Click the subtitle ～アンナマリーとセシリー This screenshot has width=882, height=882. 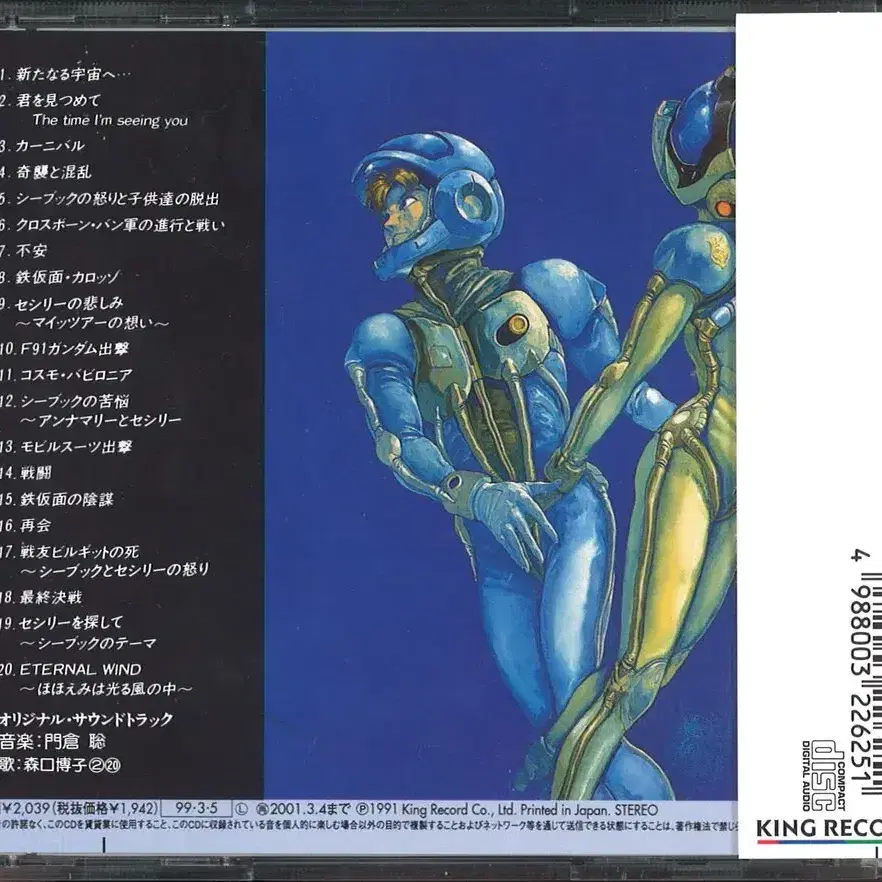(101, 420)
